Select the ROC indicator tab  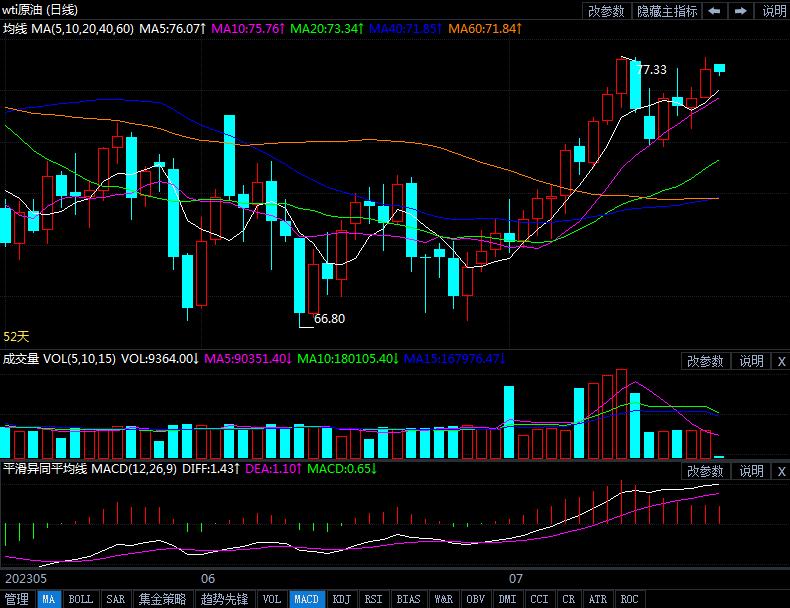click(629, 599)
